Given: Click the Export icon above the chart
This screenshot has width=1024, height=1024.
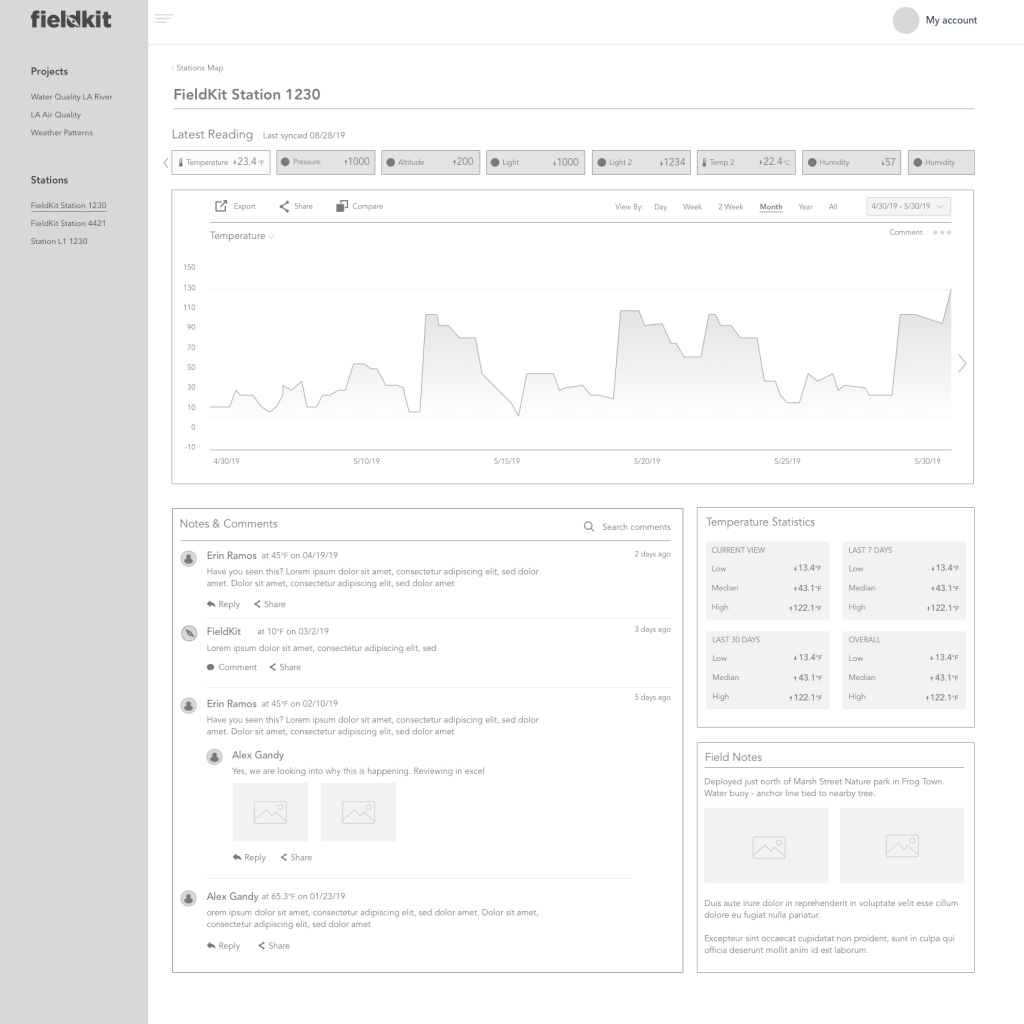Looking at the screenshot, I should (221, 207).
